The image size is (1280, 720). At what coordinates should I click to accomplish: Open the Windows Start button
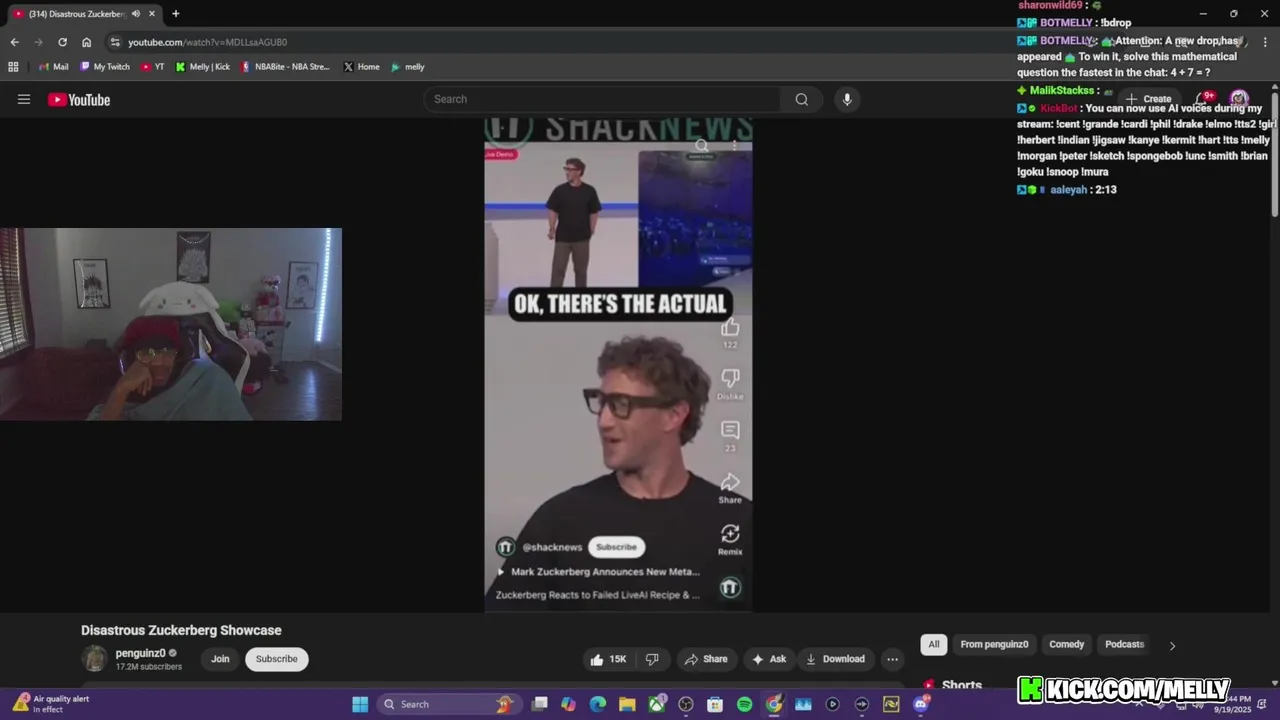[360, 704]
